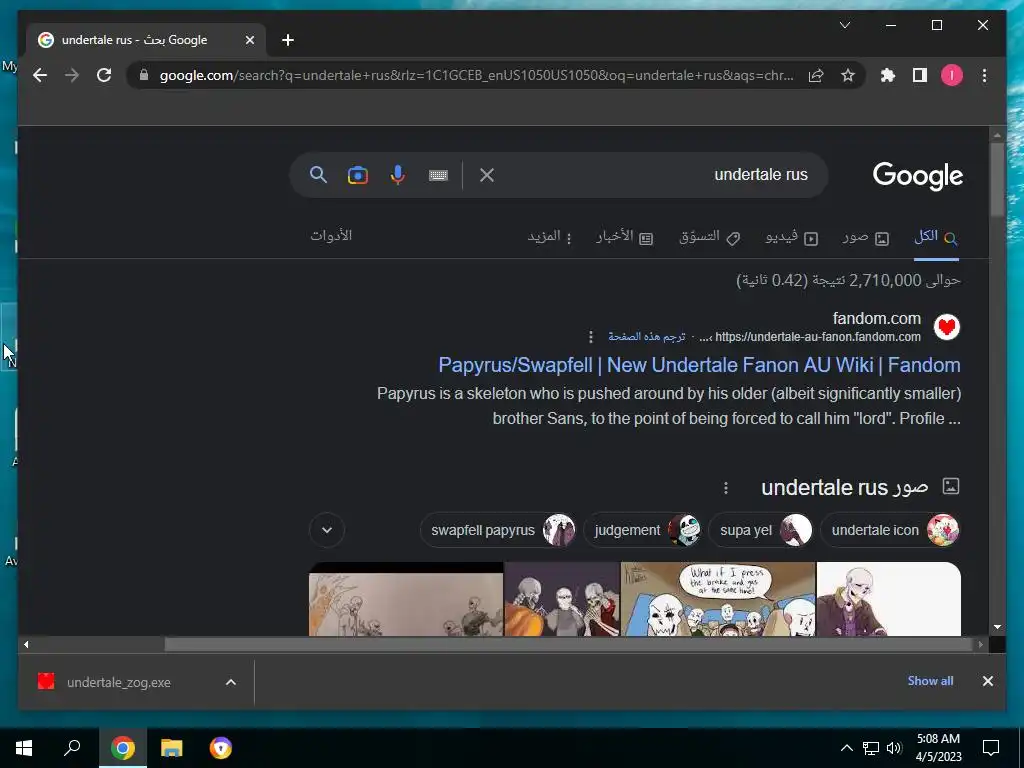
Task: Switch to the التسوق (Shopping) tab
Action: pos(709,237)
